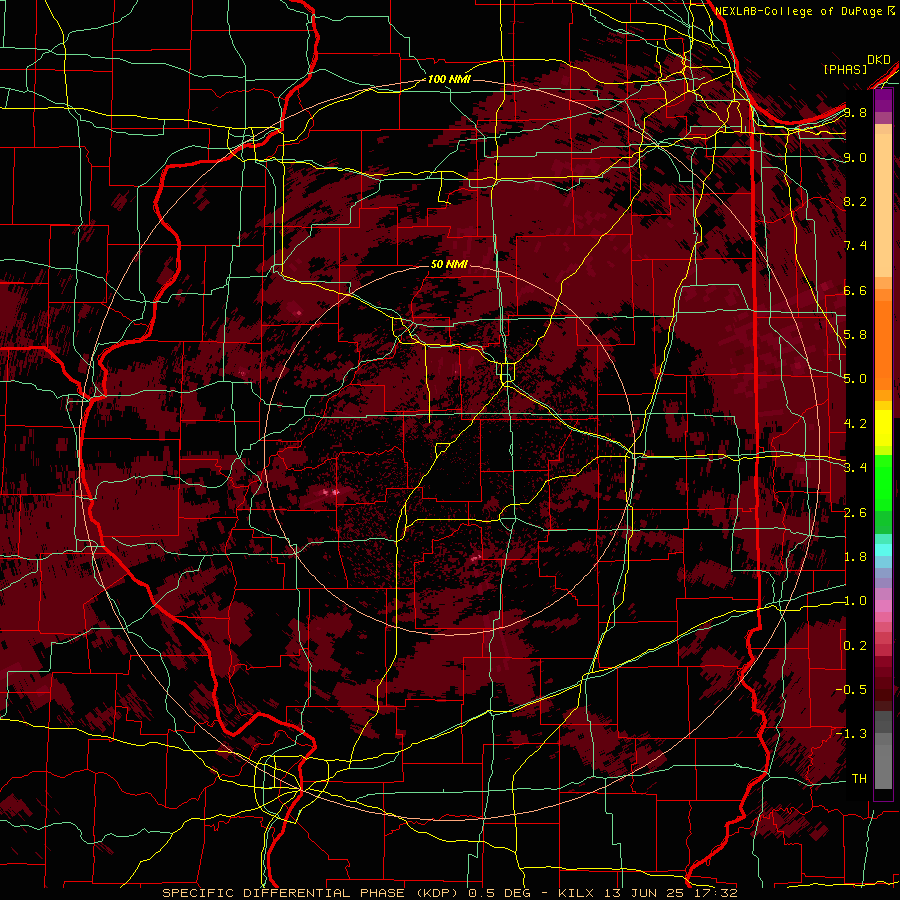Click the 1.0 value on the color scale
The image size is (900, 900).
coord(855,601)
